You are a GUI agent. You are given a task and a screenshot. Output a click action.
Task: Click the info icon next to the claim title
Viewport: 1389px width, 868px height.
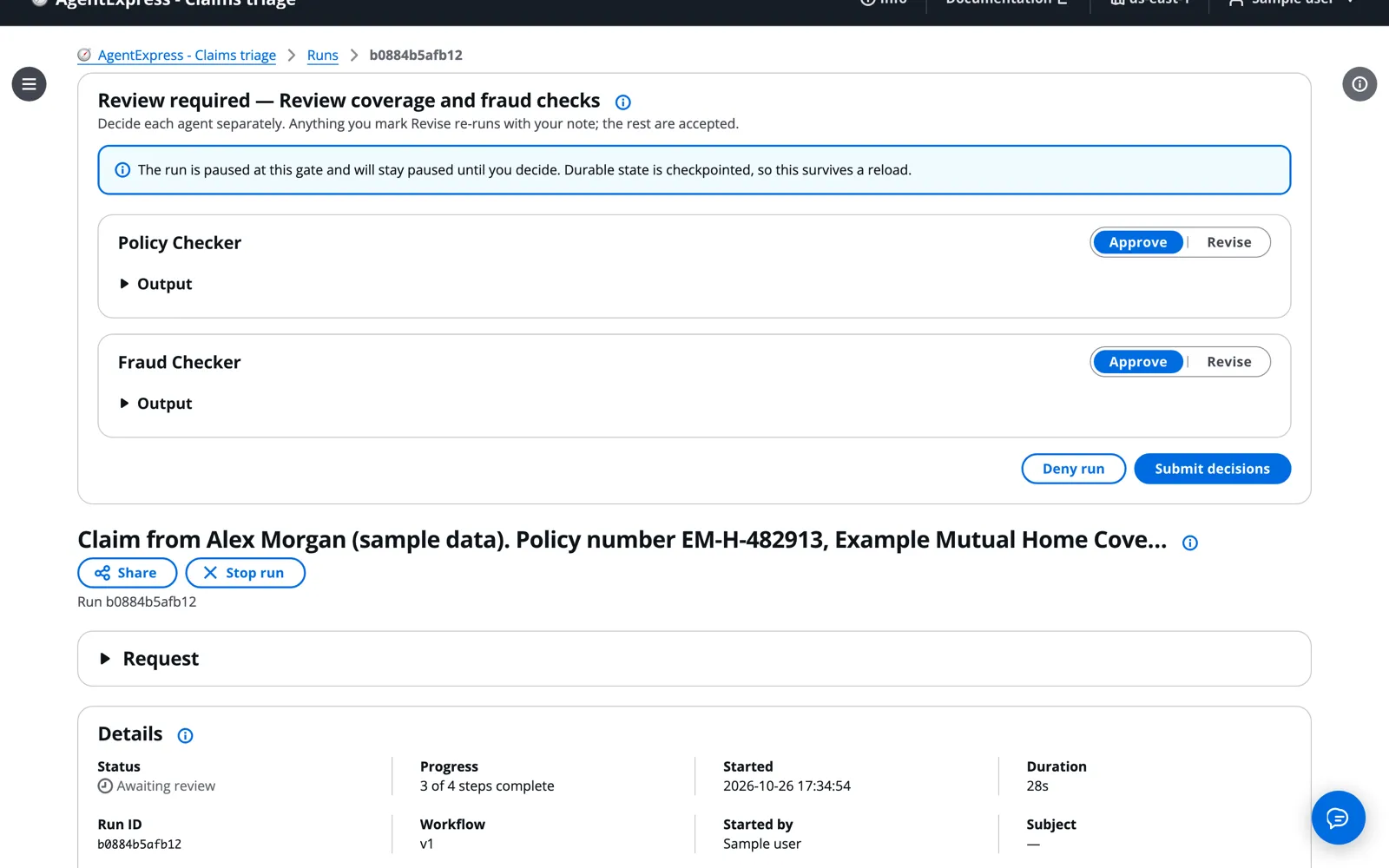1190,542
